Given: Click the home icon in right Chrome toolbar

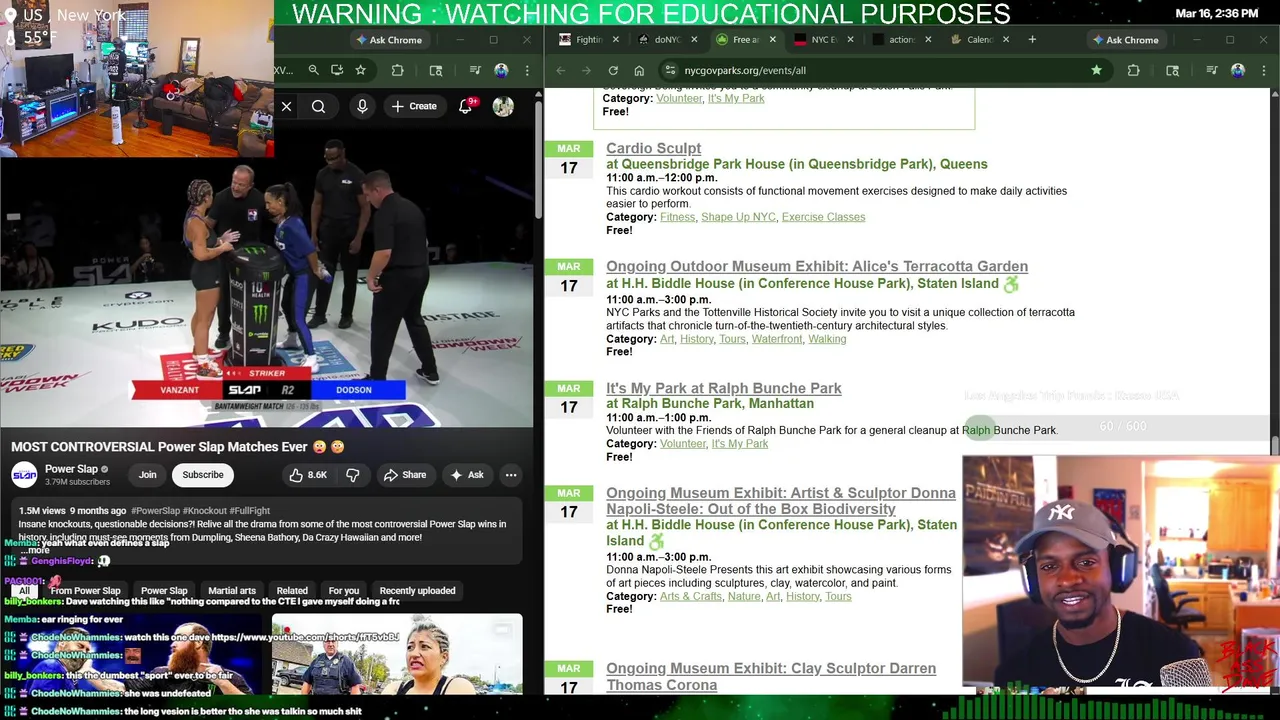Looking at the screenshot, I should 639,70.
